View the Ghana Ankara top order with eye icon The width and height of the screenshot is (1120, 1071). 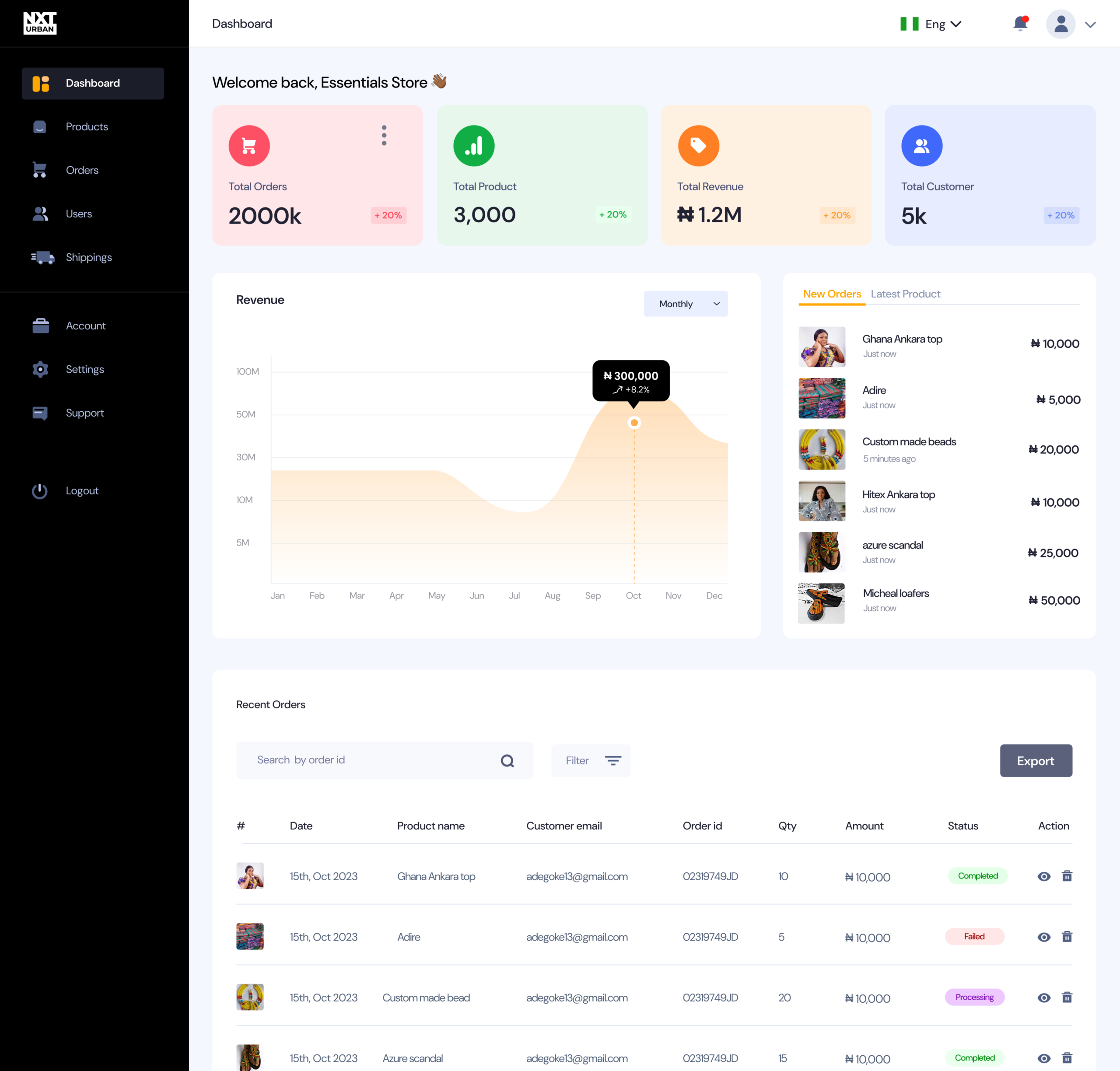point(1043,876)
